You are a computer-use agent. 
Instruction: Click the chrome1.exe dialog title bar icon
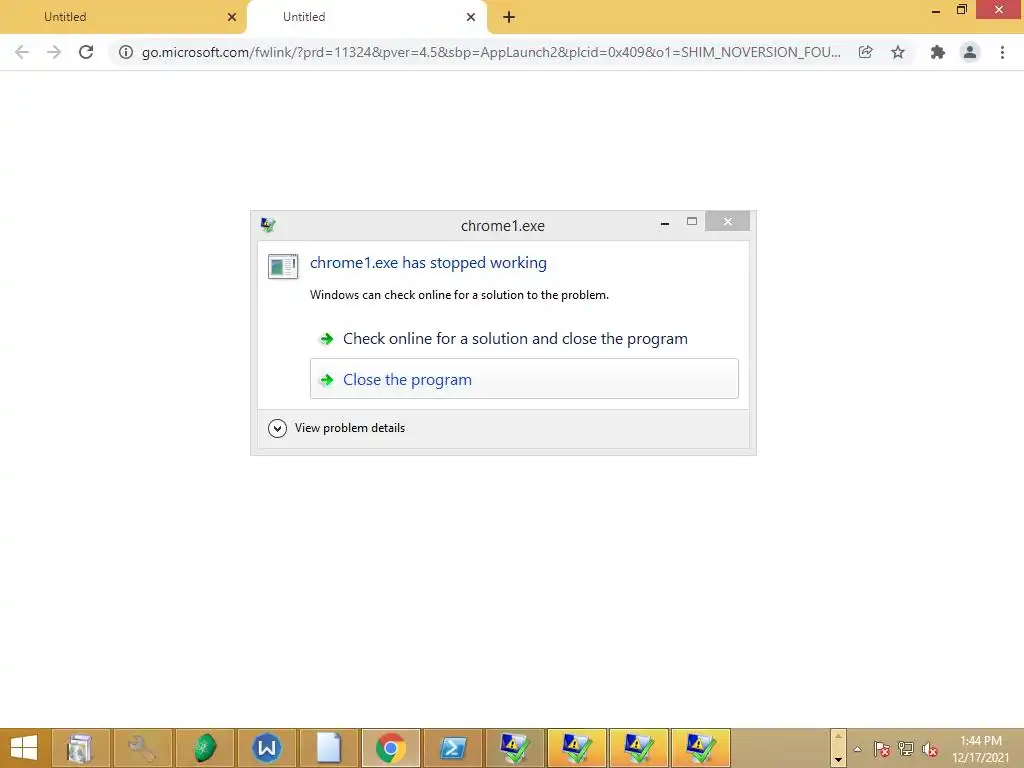click(268, 225)
